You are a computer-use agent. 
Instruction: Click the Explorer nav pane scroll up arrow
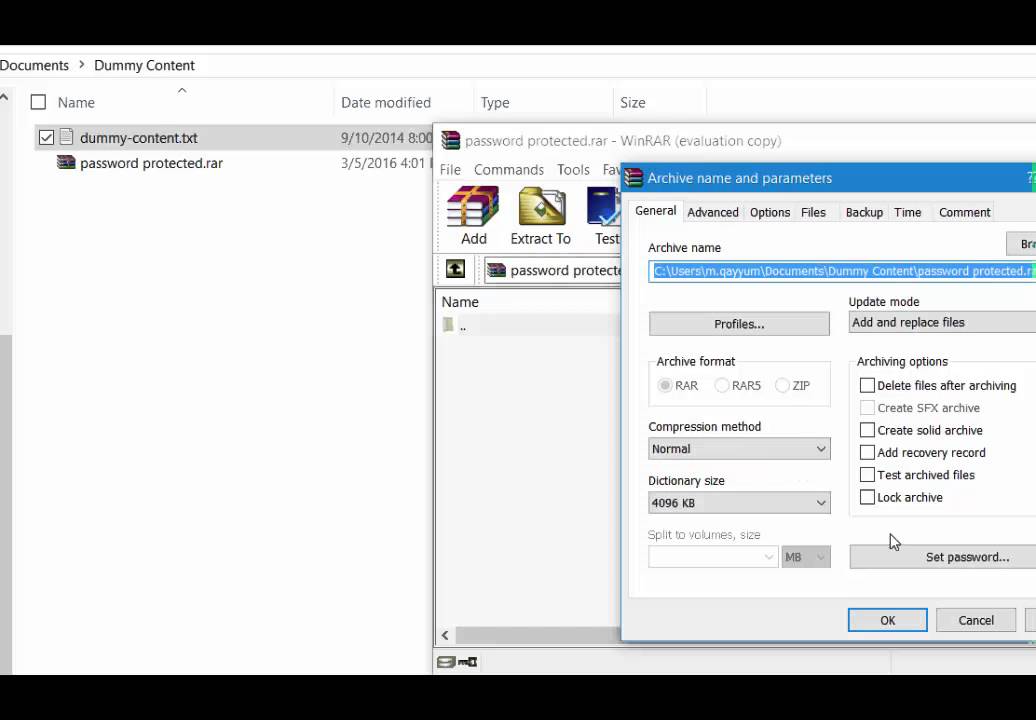click(x=4, y=97)
